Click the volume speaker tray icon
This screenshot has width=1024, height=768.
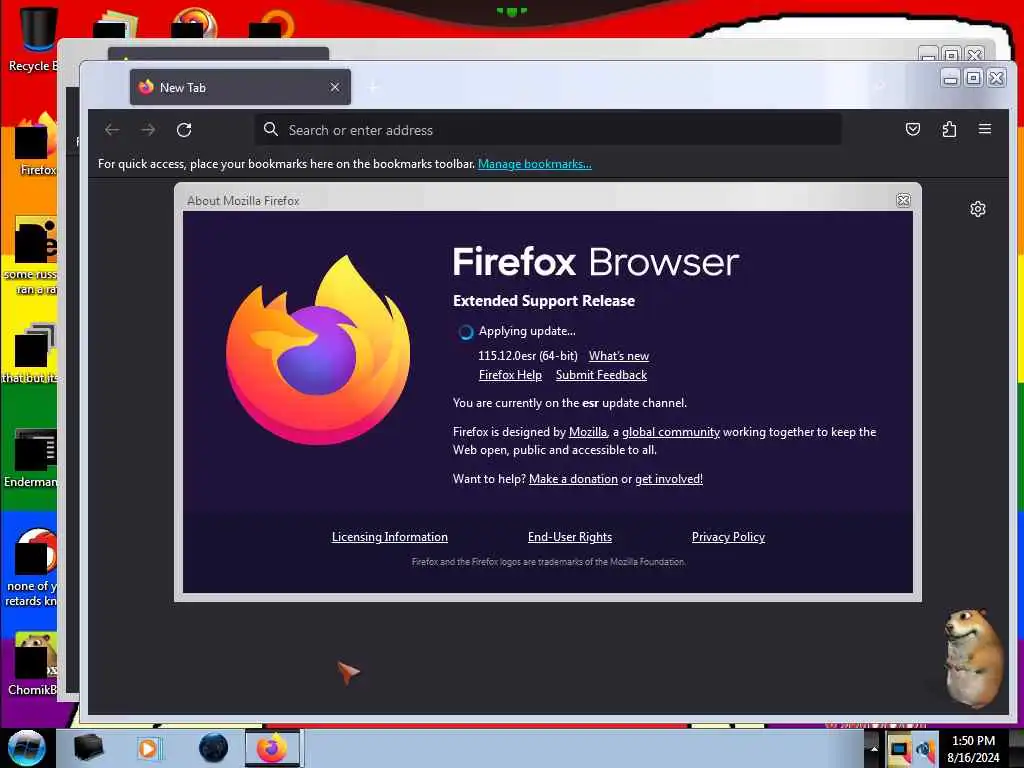926,749
